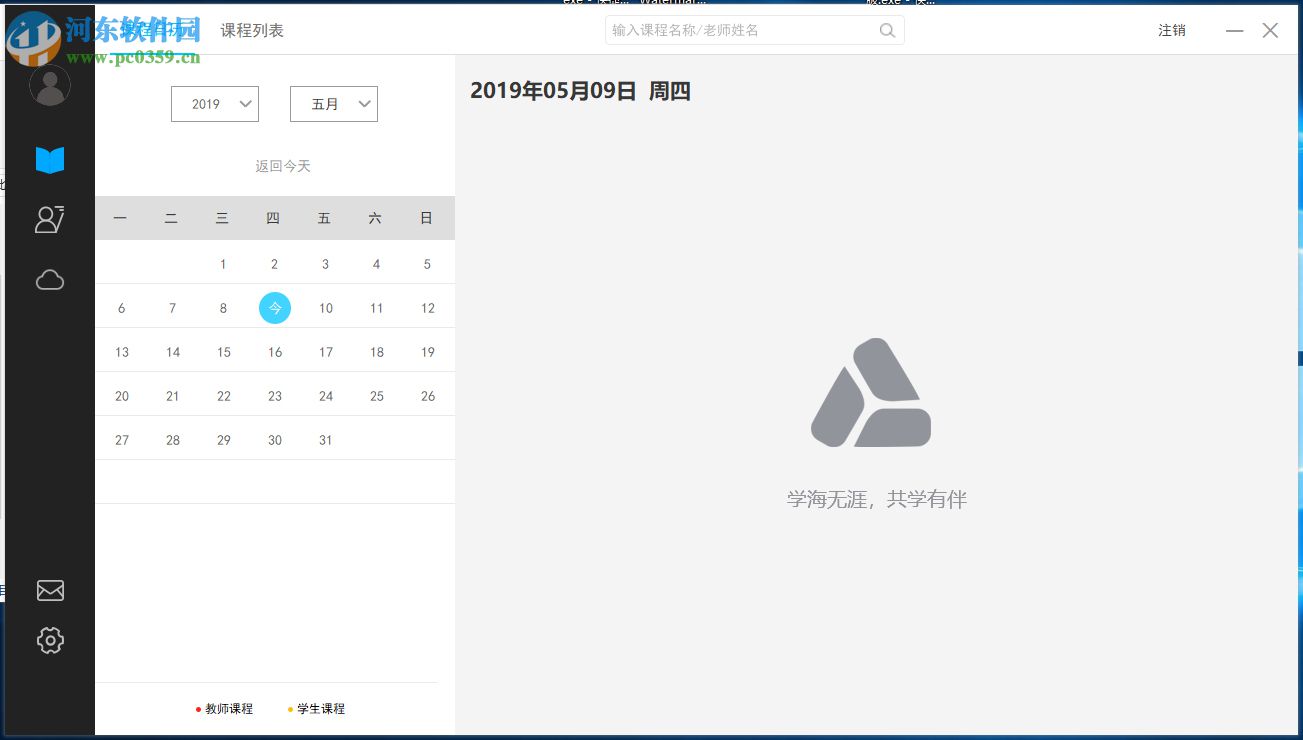
Task: Select calendar date 24
Action: coord(326,396)
